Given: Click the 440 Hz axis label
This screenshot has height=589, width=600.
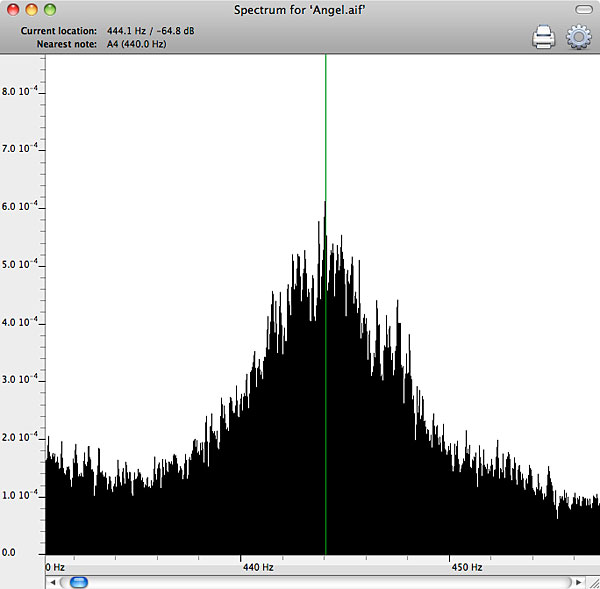Looking at the screenshot, I should (x=258, y=567).
